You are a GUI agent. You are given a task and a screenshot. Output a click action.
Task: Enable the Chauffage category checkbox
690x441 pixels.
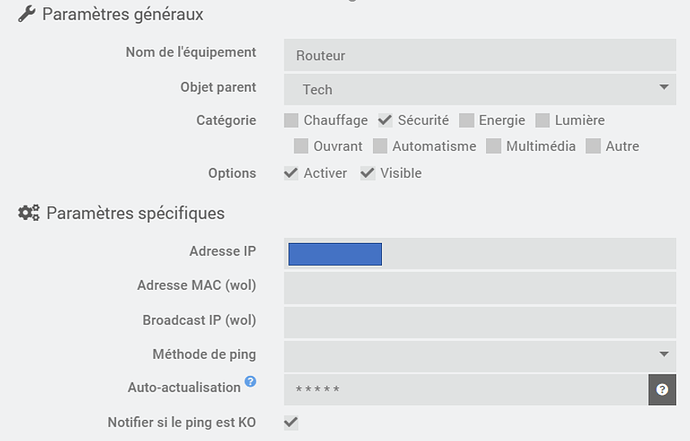pos(291,121)
